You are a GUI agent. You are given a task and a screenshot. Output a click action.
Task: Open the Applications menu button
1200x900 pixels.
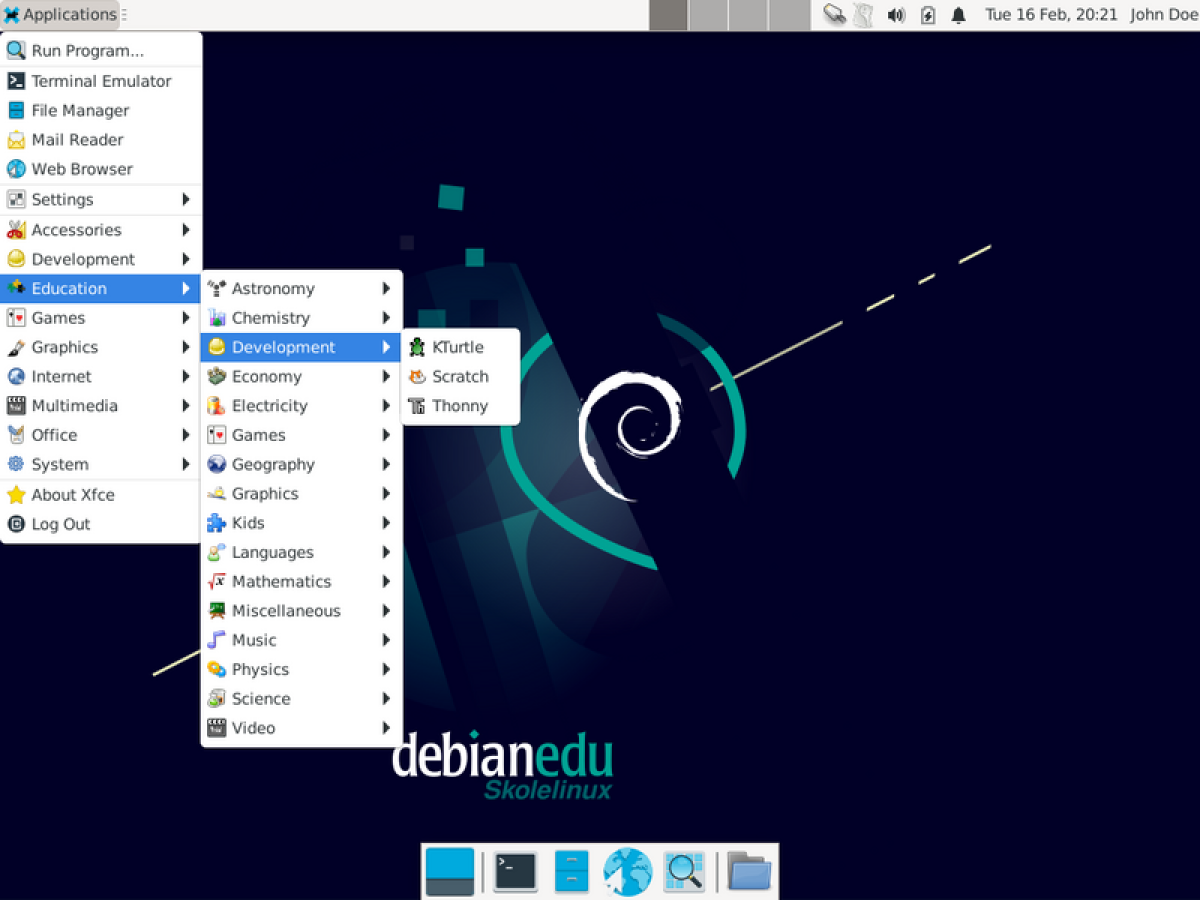pyautogui.click(x=60, y=15)
